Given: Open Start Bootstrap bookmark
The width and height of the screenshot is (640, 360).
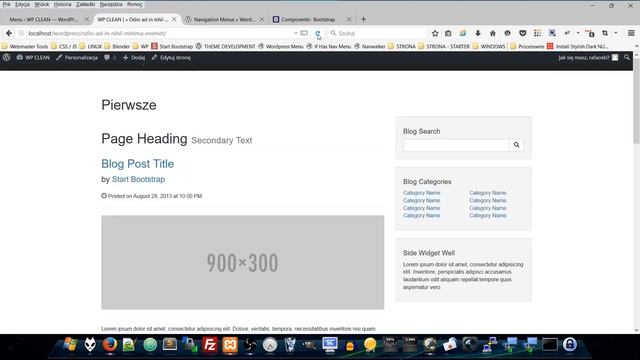Looking at the screenshot, I should click(x=172, y=46).
